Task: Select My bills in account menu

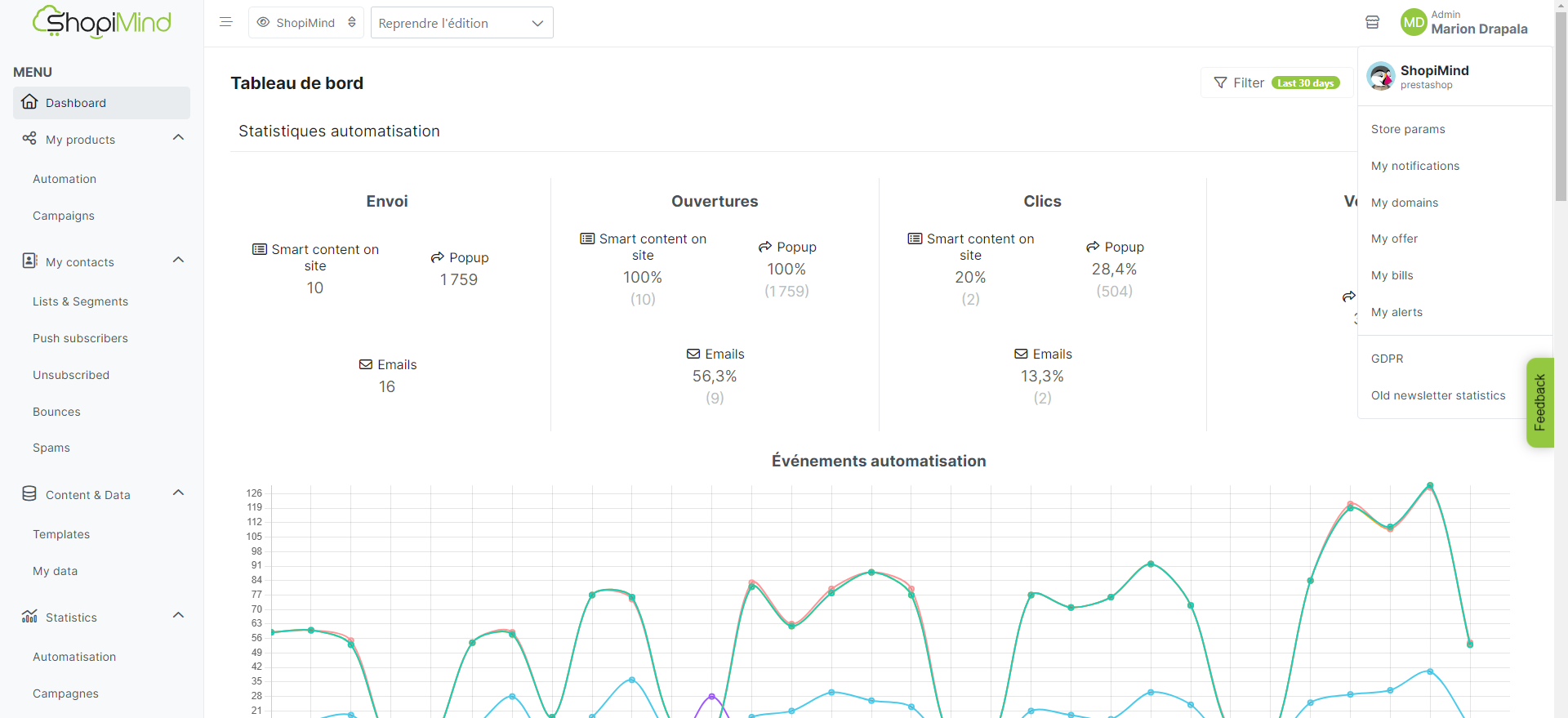Action: 1392,275
